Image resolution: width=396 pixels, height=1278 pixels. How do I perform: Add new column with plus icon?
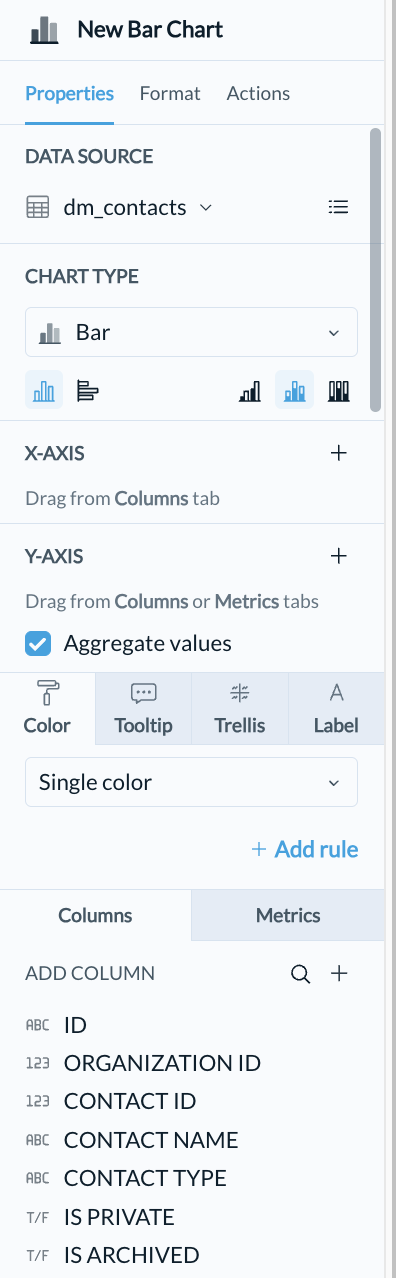[x=339, y=973]
